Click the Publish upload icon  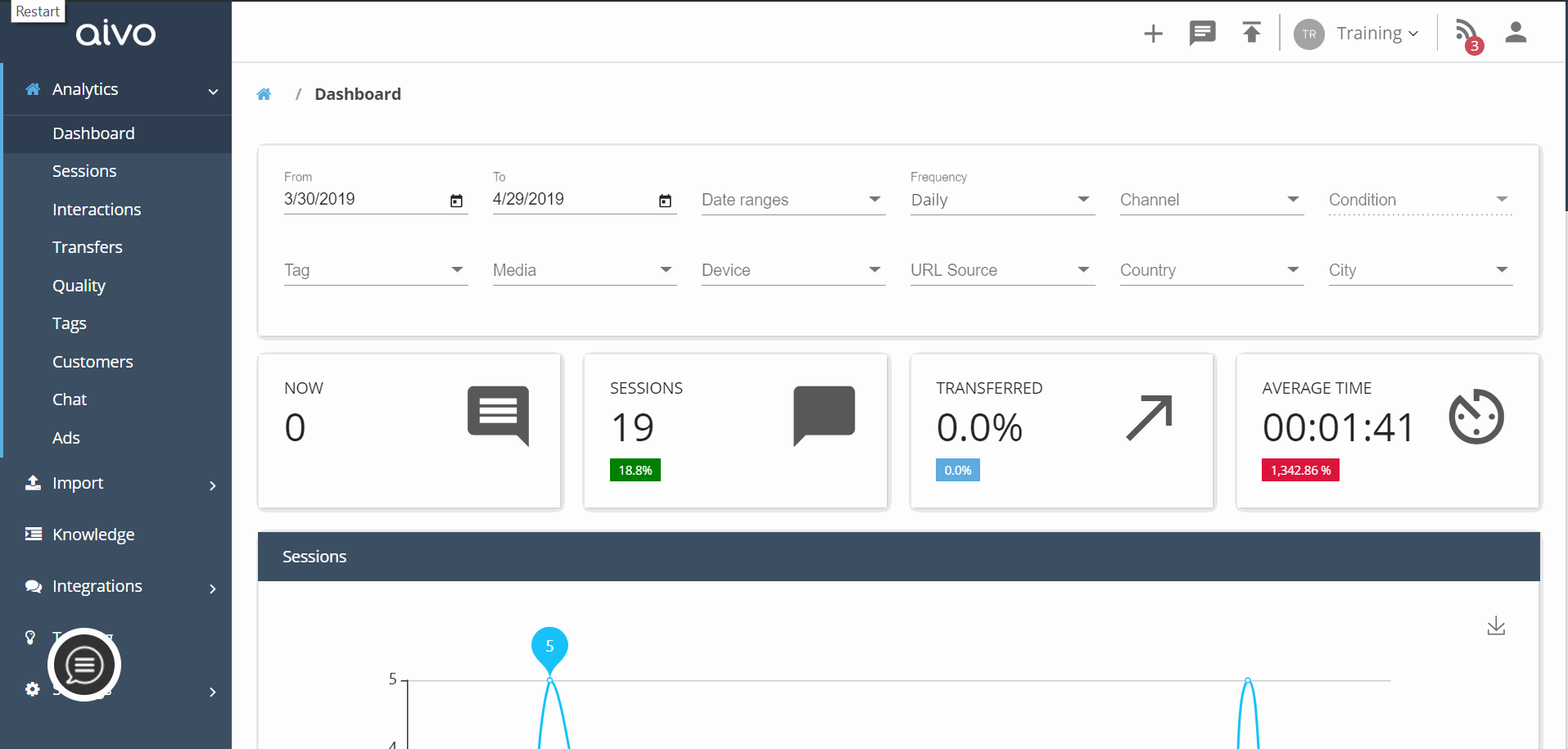1251,33
